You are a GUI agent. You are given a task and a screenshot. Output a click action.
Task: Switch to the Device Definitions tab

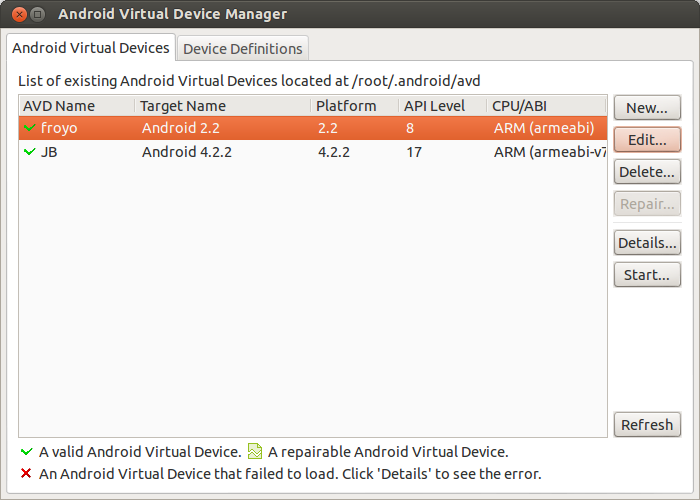pos(242,48)
